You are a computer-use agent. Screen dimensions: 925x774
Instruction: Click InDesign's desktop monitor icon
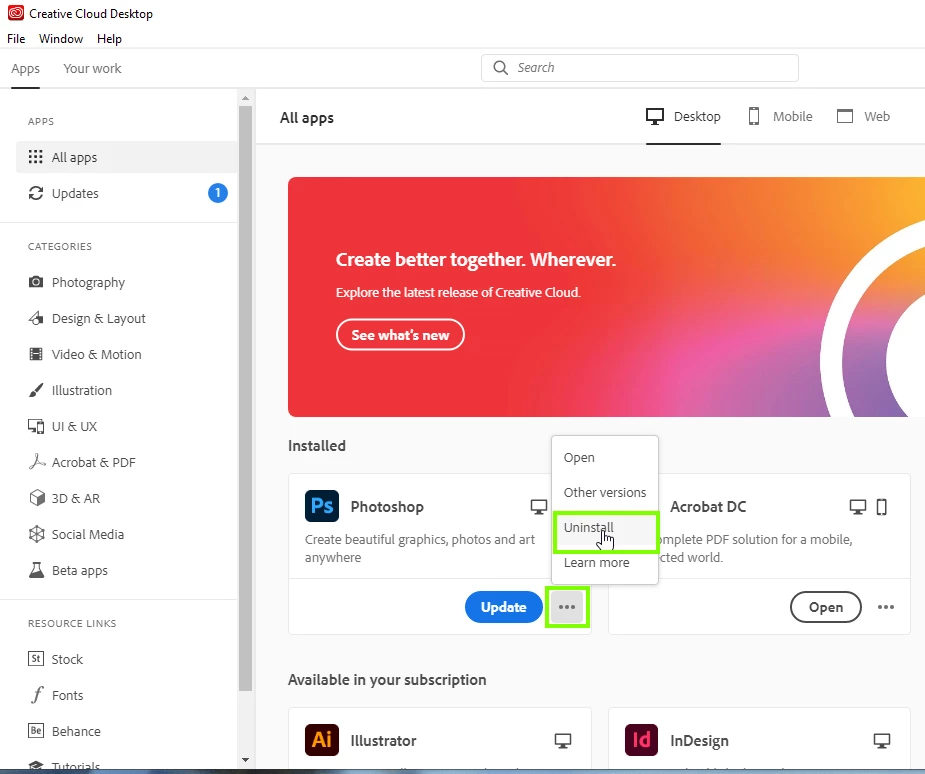(x=882, y=741)
